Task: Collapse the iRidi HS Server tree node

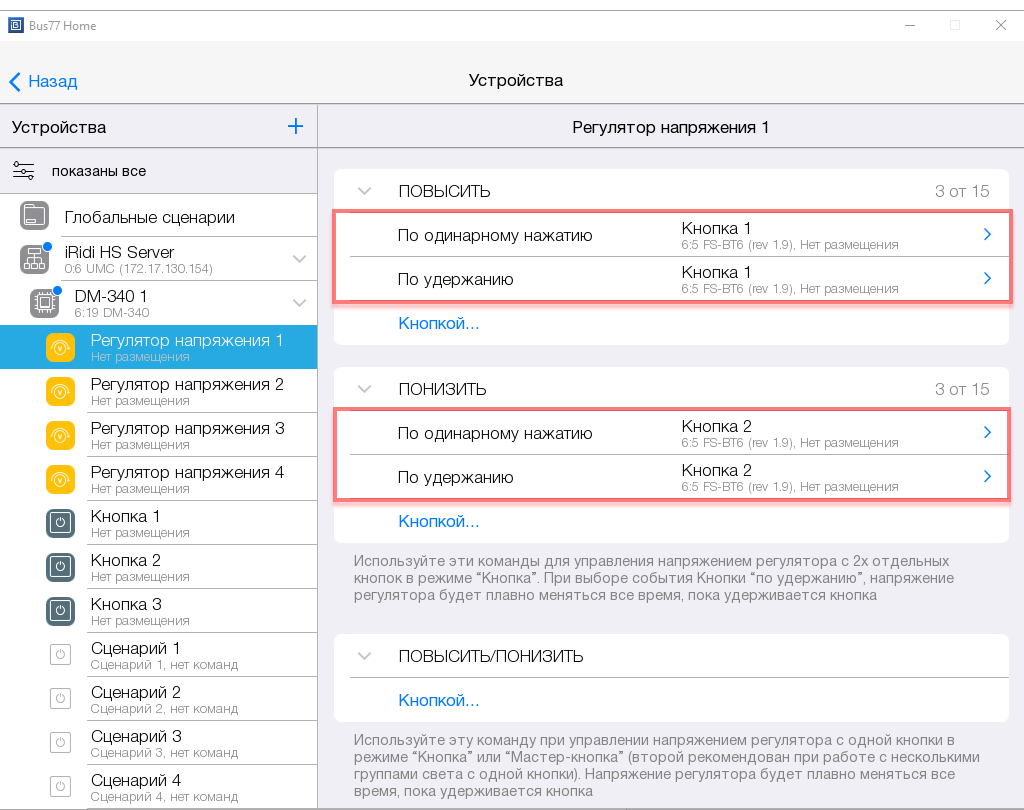Action: (x=299, y=259)
